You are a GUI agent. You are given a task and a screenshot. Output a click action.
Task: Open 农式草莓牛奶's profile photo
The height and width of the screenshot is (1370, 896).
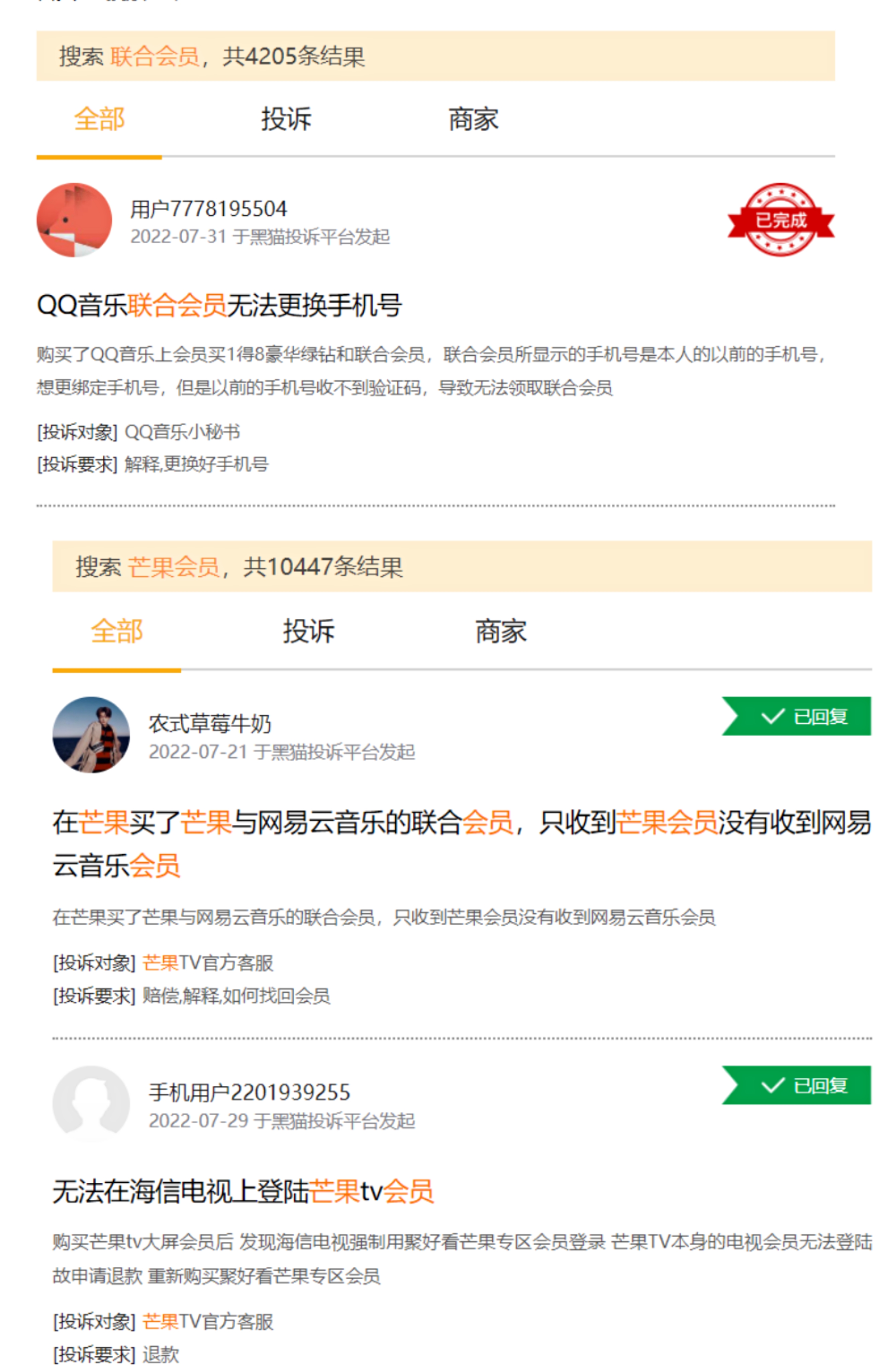[x=91, y=735]
